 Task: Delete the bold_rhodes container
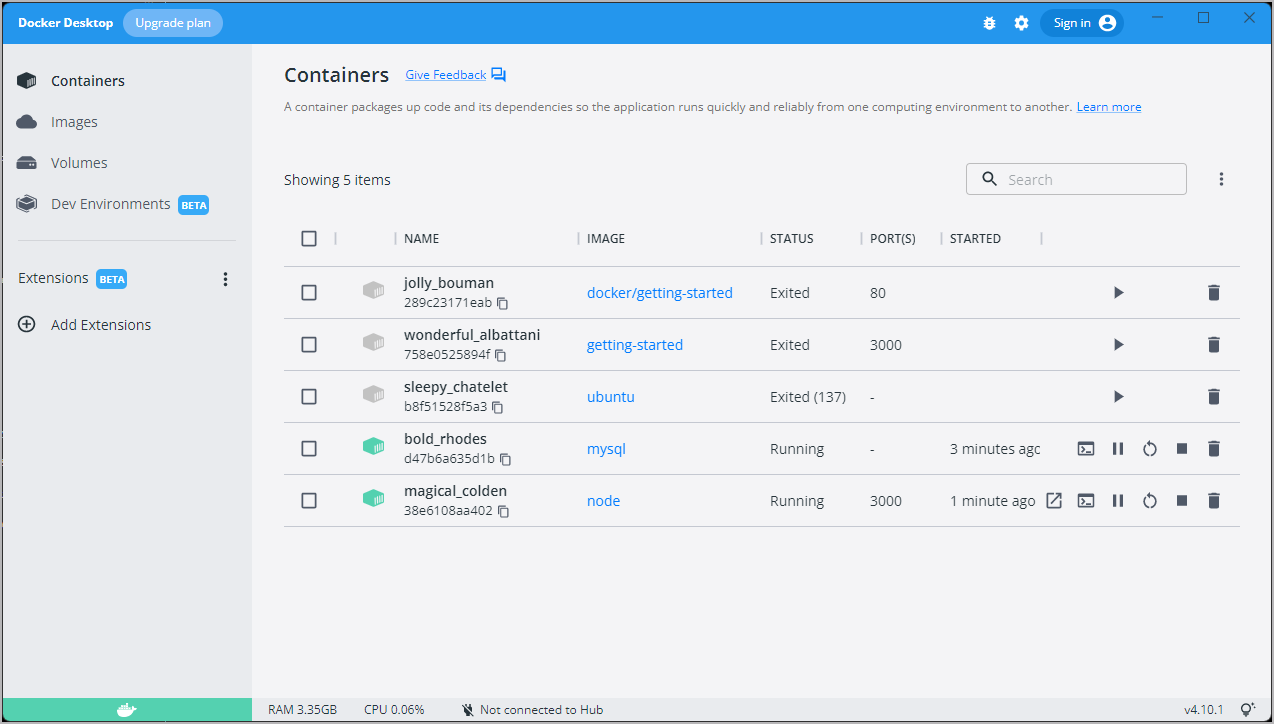click(1214, 449)
